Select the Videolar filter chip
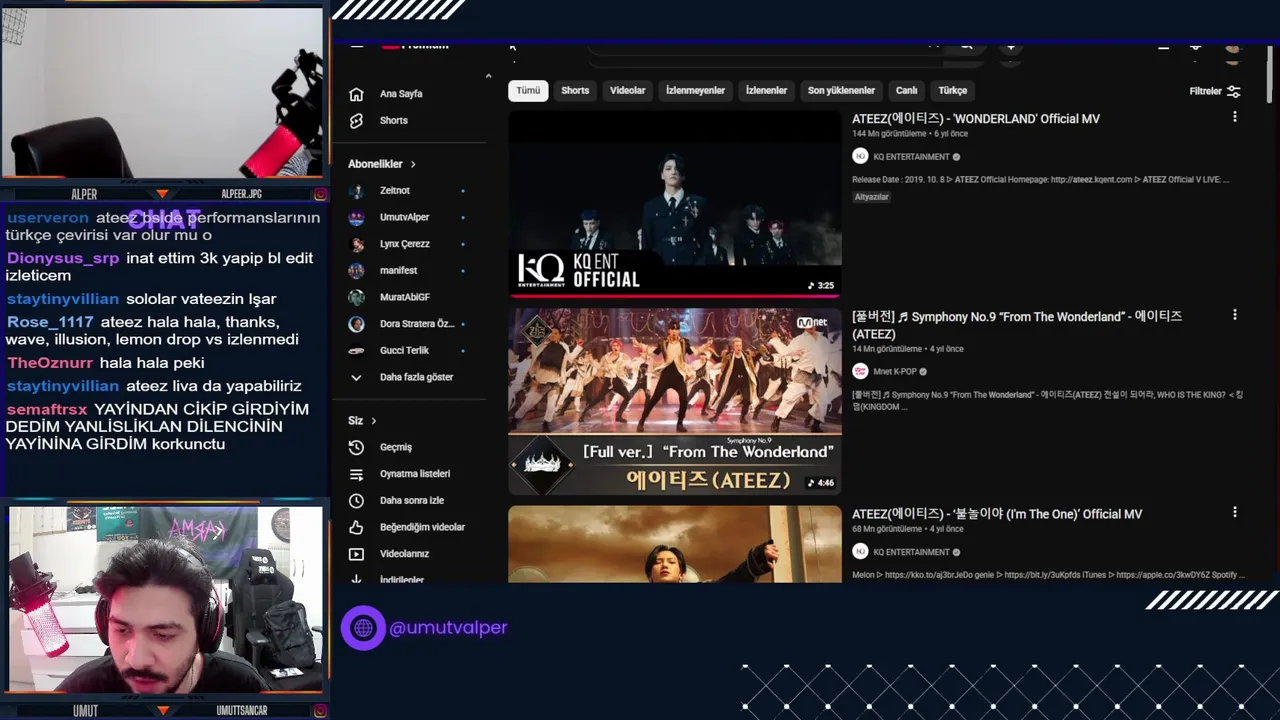The height and width of the screenshot is (720, 1280). [x=628, y=90]
